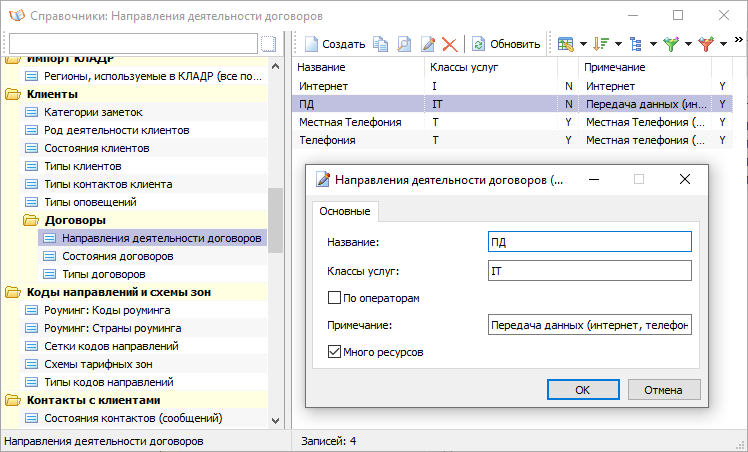Click the icon next to search box

[x=269, y=44]
